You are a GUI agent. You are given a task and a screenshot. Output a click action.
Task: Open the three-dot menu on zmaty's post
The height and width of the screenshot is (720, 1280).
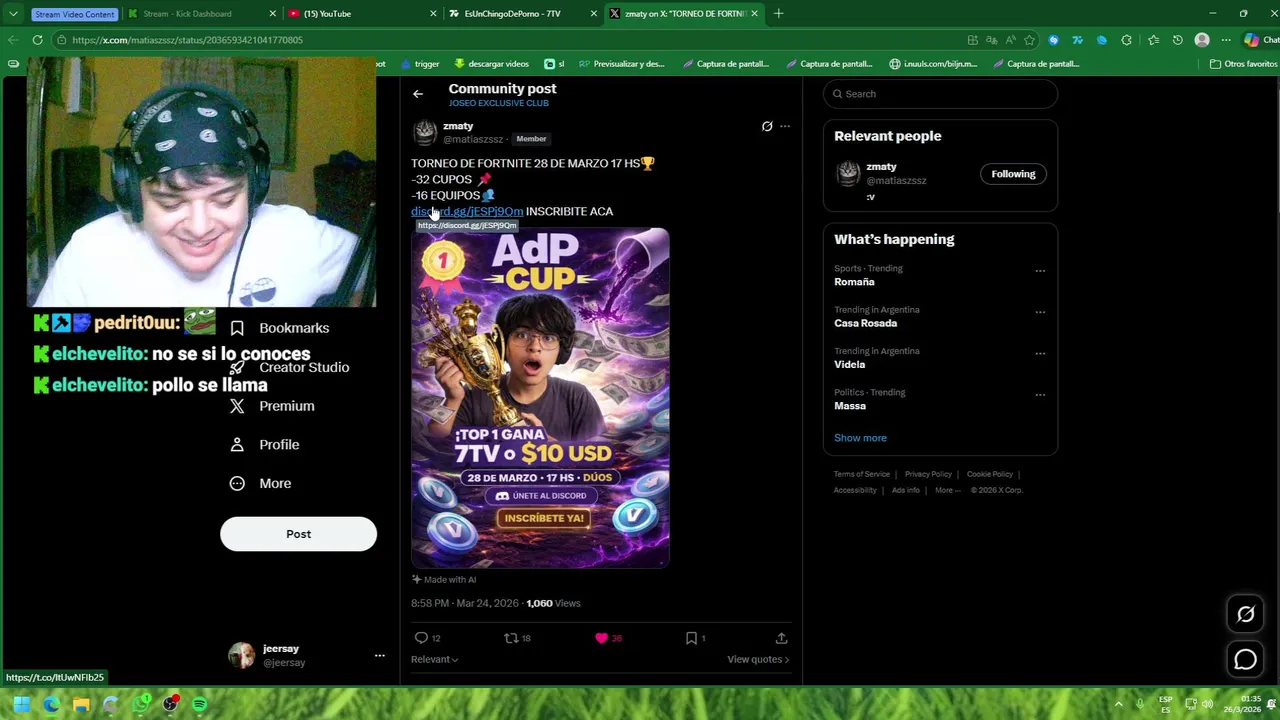click(x=785, y=127)
